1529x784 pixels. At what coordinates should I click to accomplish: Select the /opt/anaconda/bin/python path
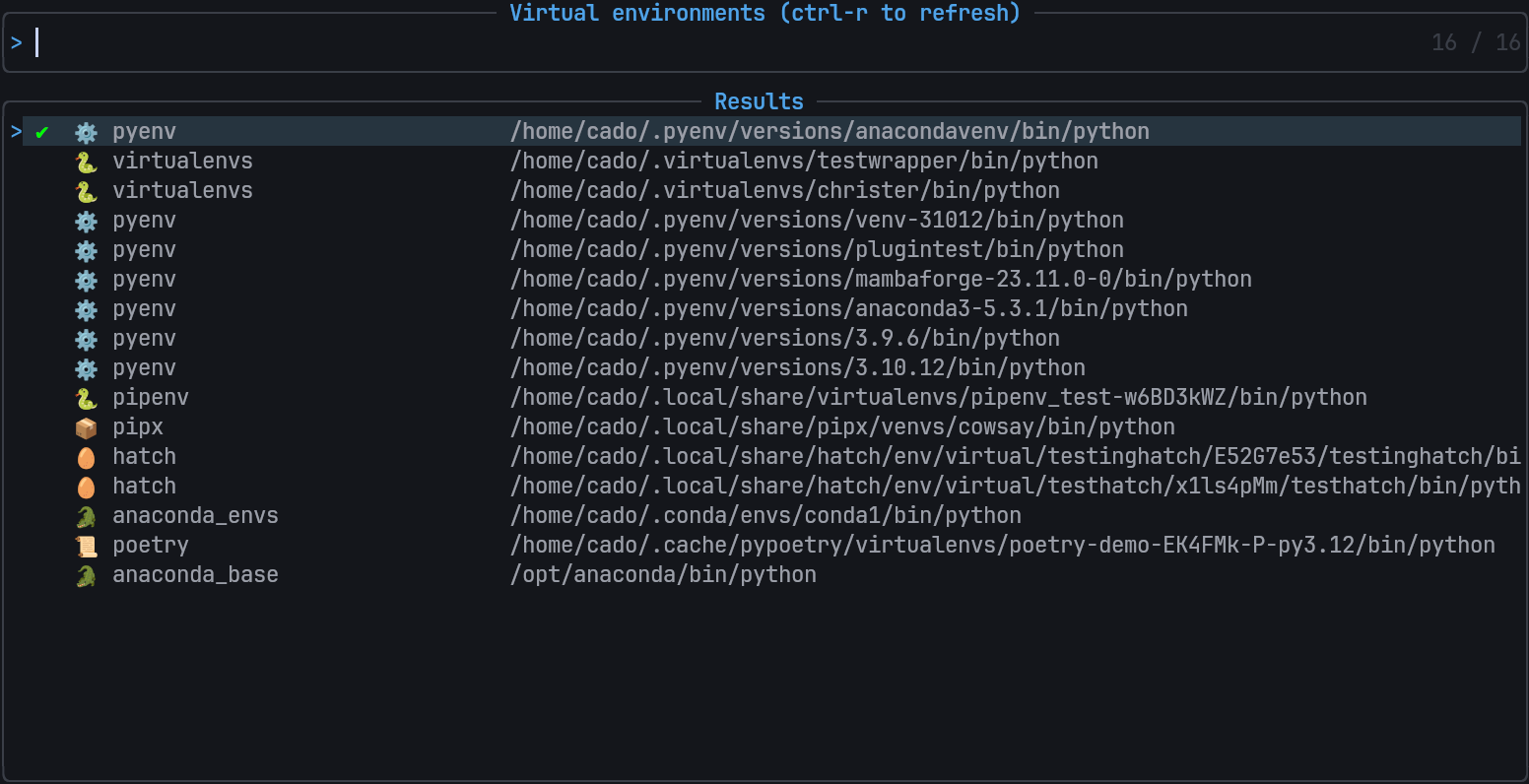(663, 575)
